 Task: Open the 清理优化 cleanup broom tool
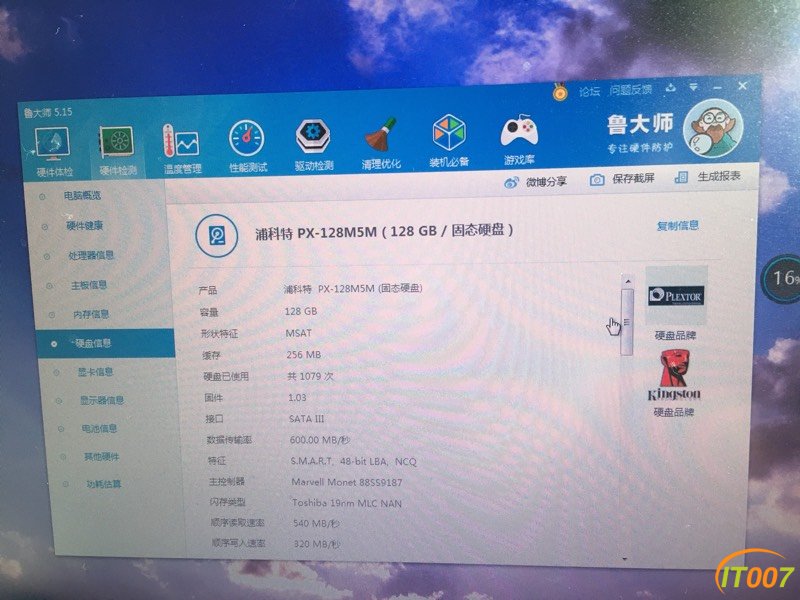pos(381,143)
